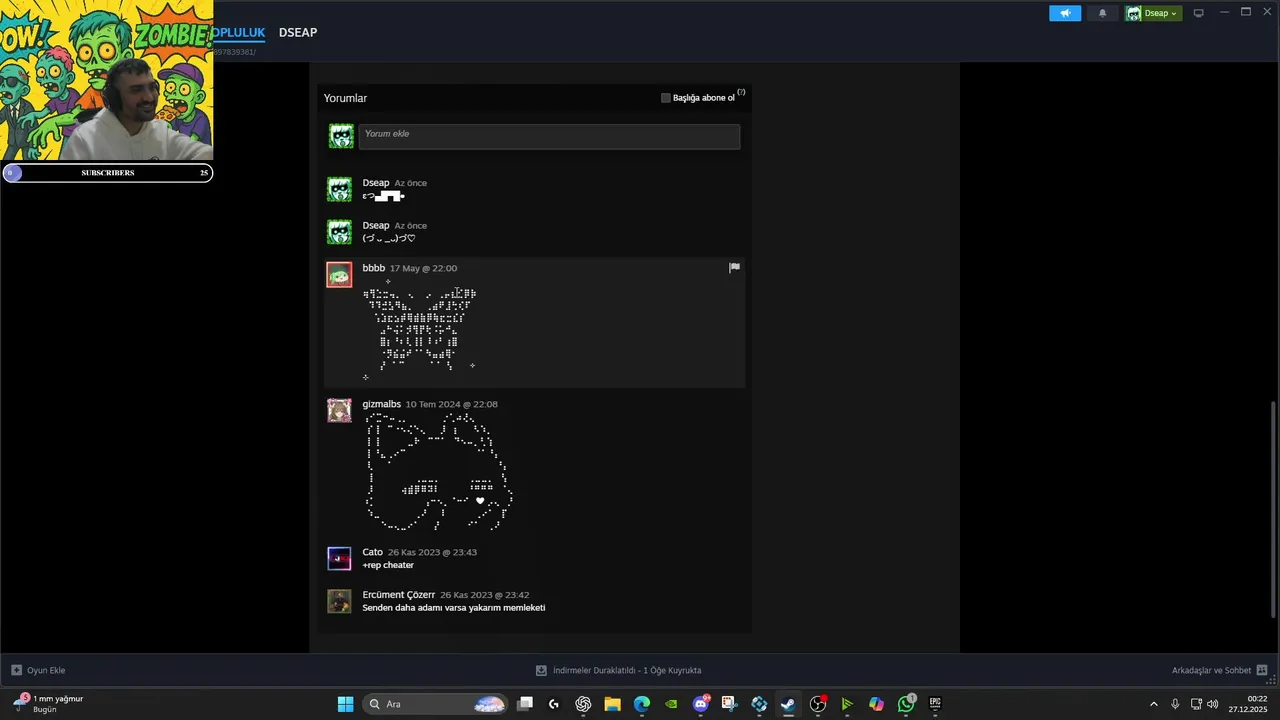Expand the system tray hidden icons chevron

pyautogui.click(x=1153, y=704)
